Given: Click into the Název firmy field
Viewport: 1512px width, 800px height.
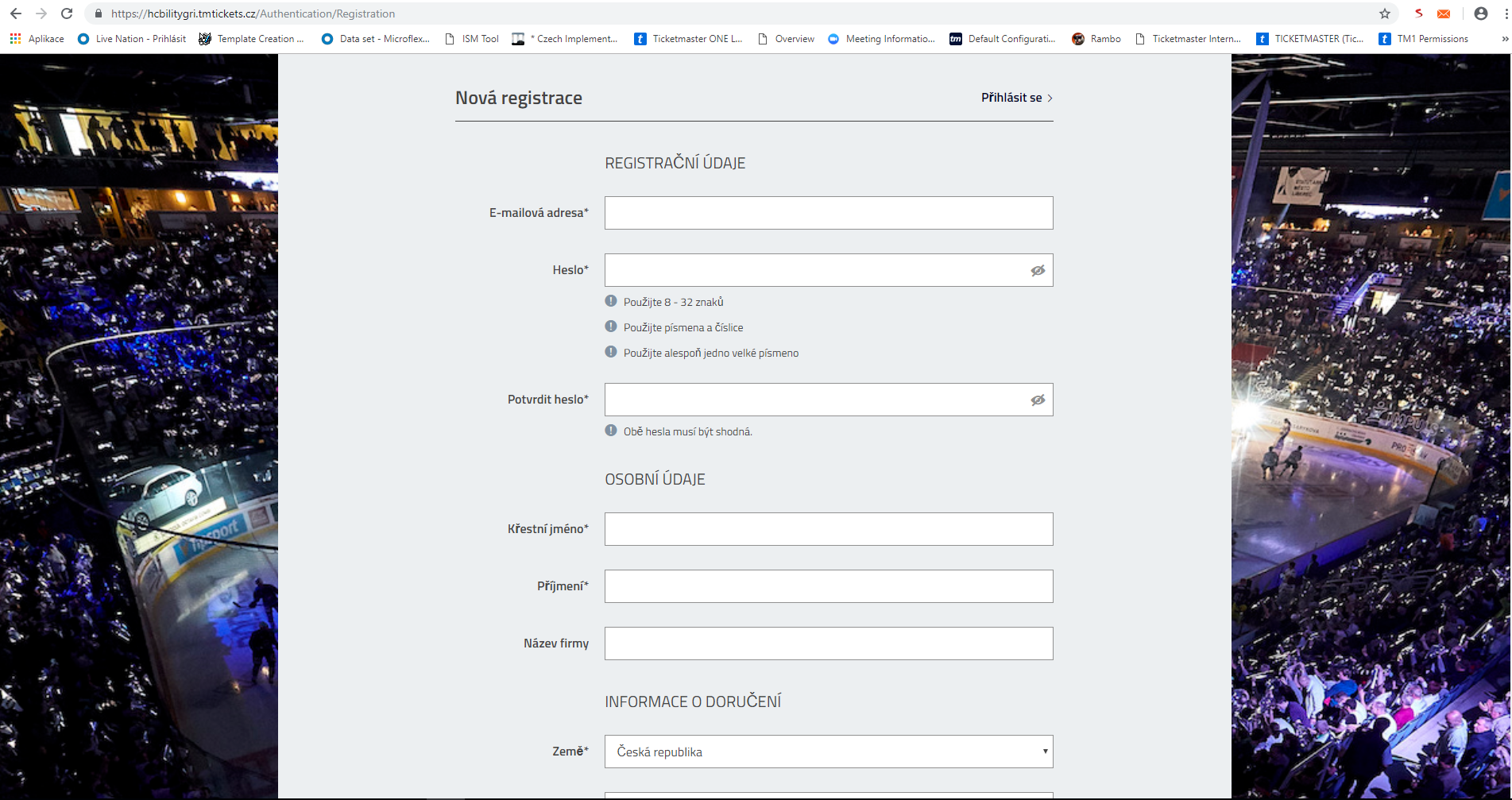Looking at the screenshot, I should tap(829, 643).
